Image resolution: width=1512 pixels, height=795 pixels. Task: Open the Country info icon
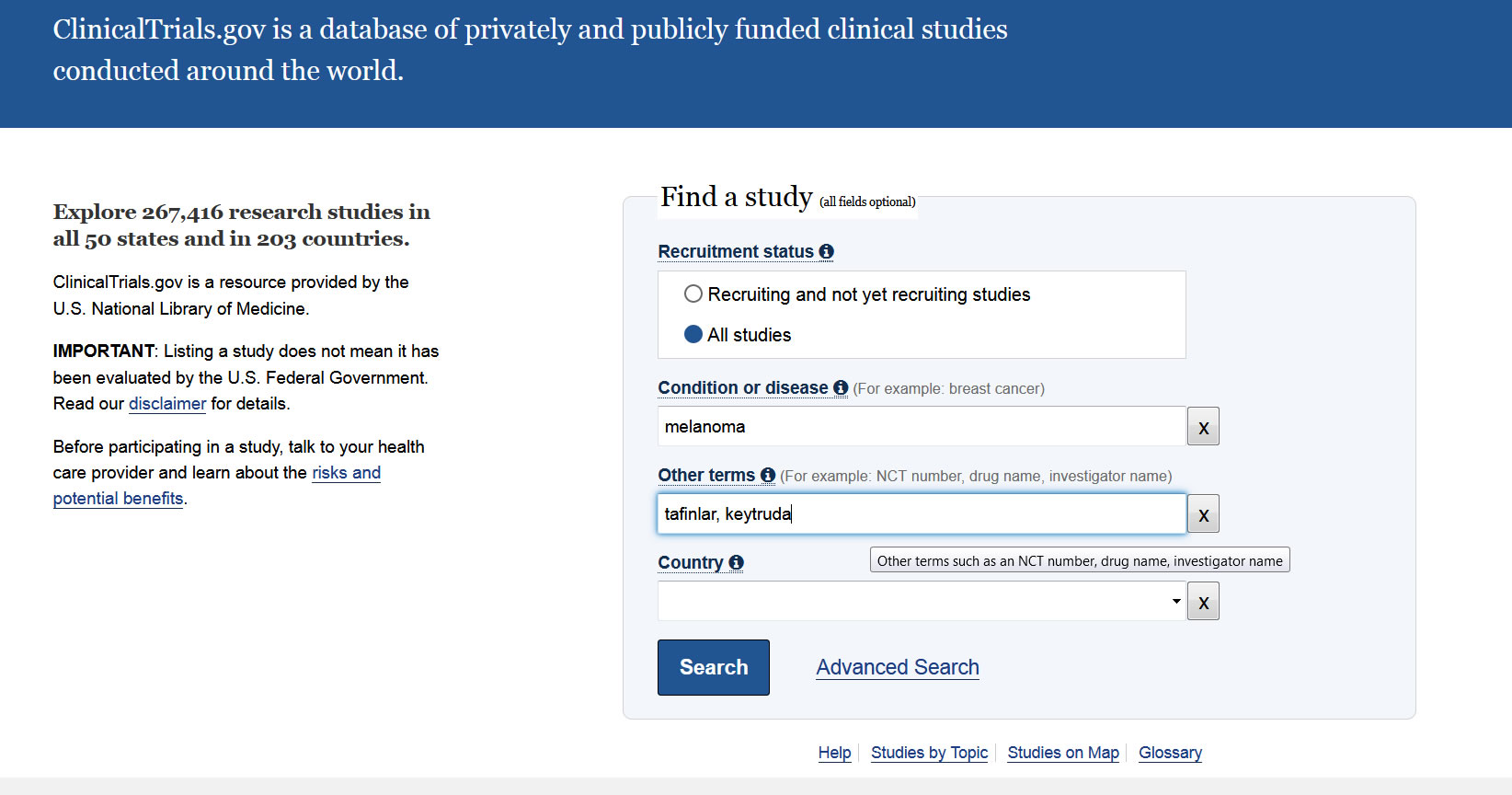(x=736, y=562)
